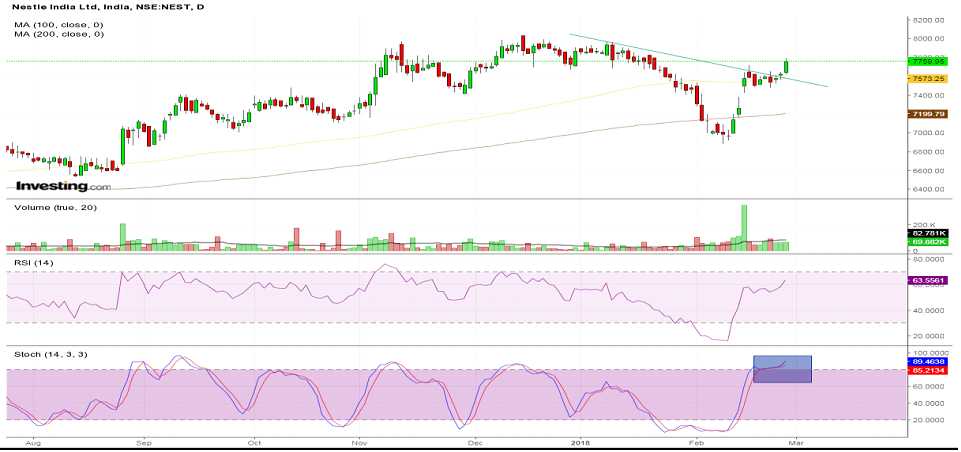
Task: Click the blue 89.4638 stochastic value tag
Action: click(928, 362)
